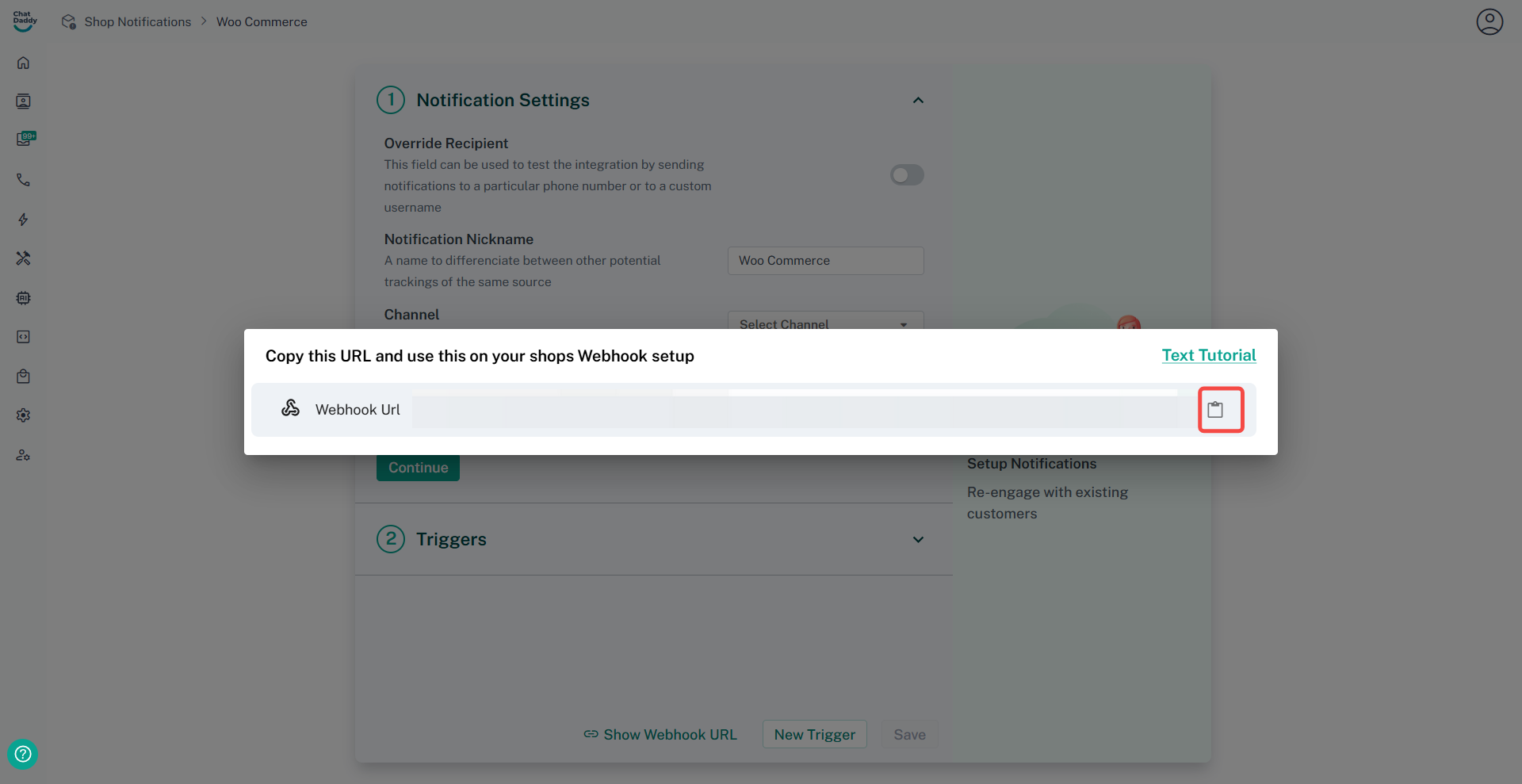Open the Home sidebar icon
The height and width of the screenshot is (784, 1522).
coord(24,63)
